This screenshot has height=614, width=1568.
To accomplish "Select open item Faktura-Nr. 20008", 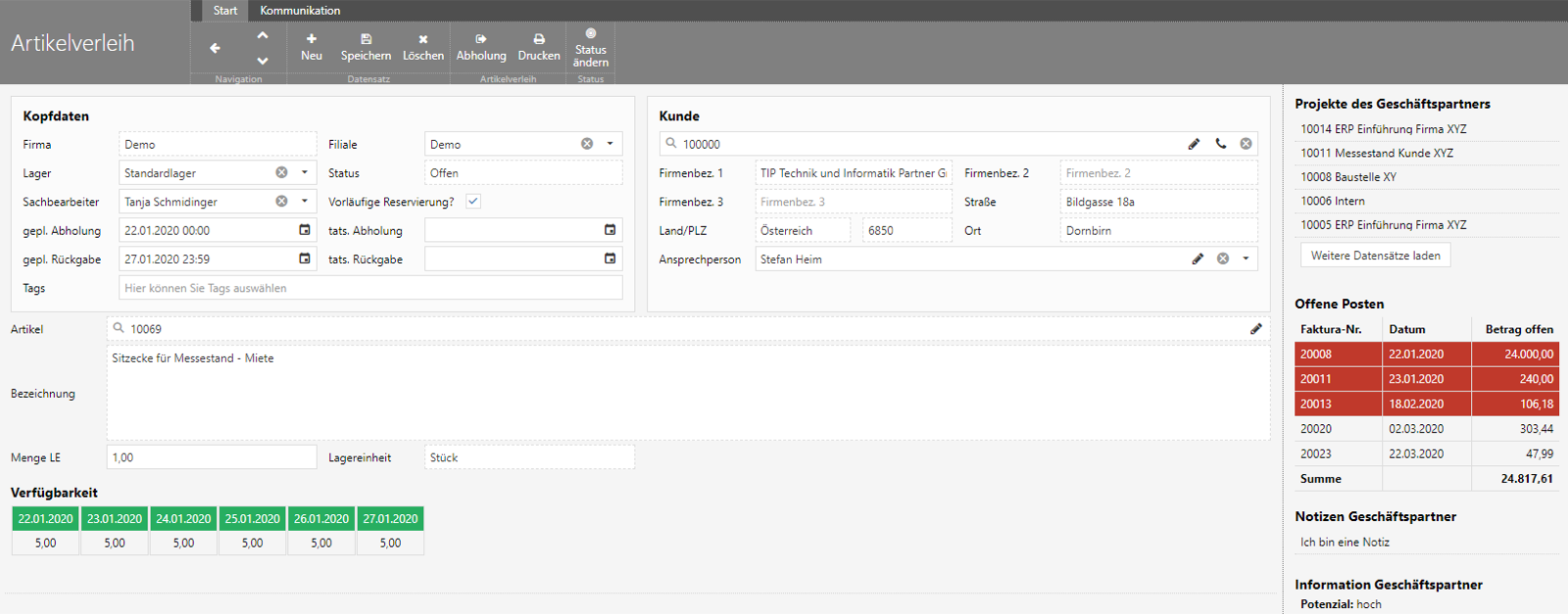I will click(x=1427, y=354).
